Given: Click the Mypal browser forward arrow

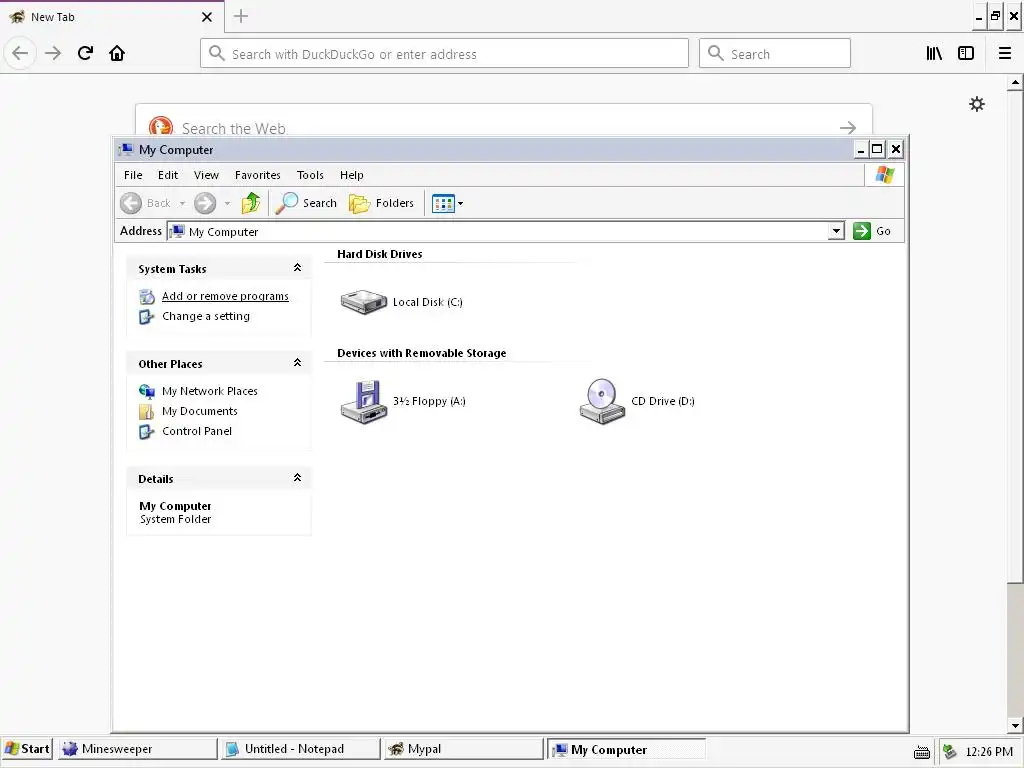Looking at the screenshot, I should (x=53, y=53).
